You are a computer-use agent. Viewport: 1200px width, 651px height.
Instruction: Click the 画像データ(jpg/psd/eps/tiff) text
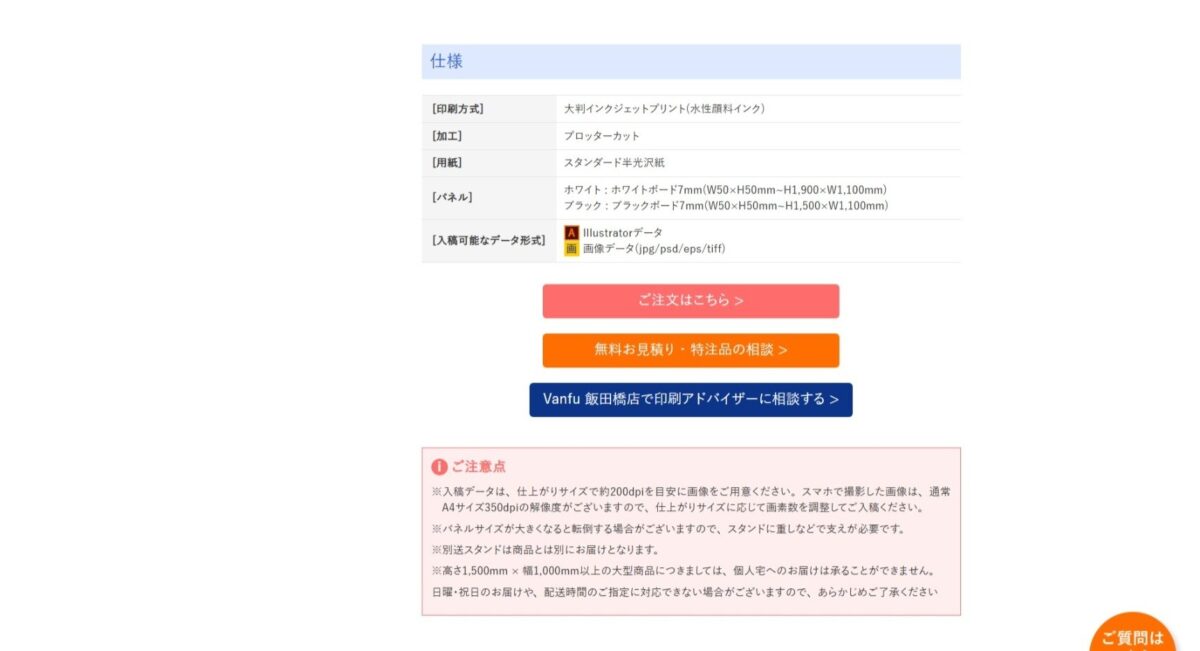[654, 249]
